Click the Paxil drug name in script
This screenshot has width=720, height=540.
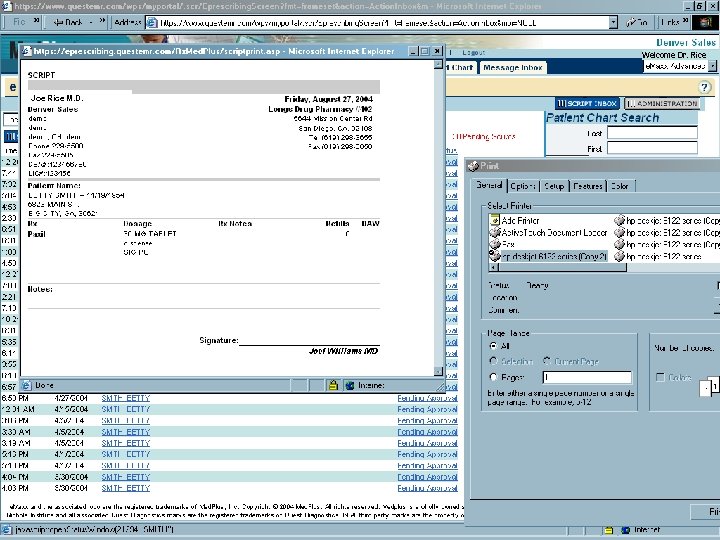[x=37, y=234]
